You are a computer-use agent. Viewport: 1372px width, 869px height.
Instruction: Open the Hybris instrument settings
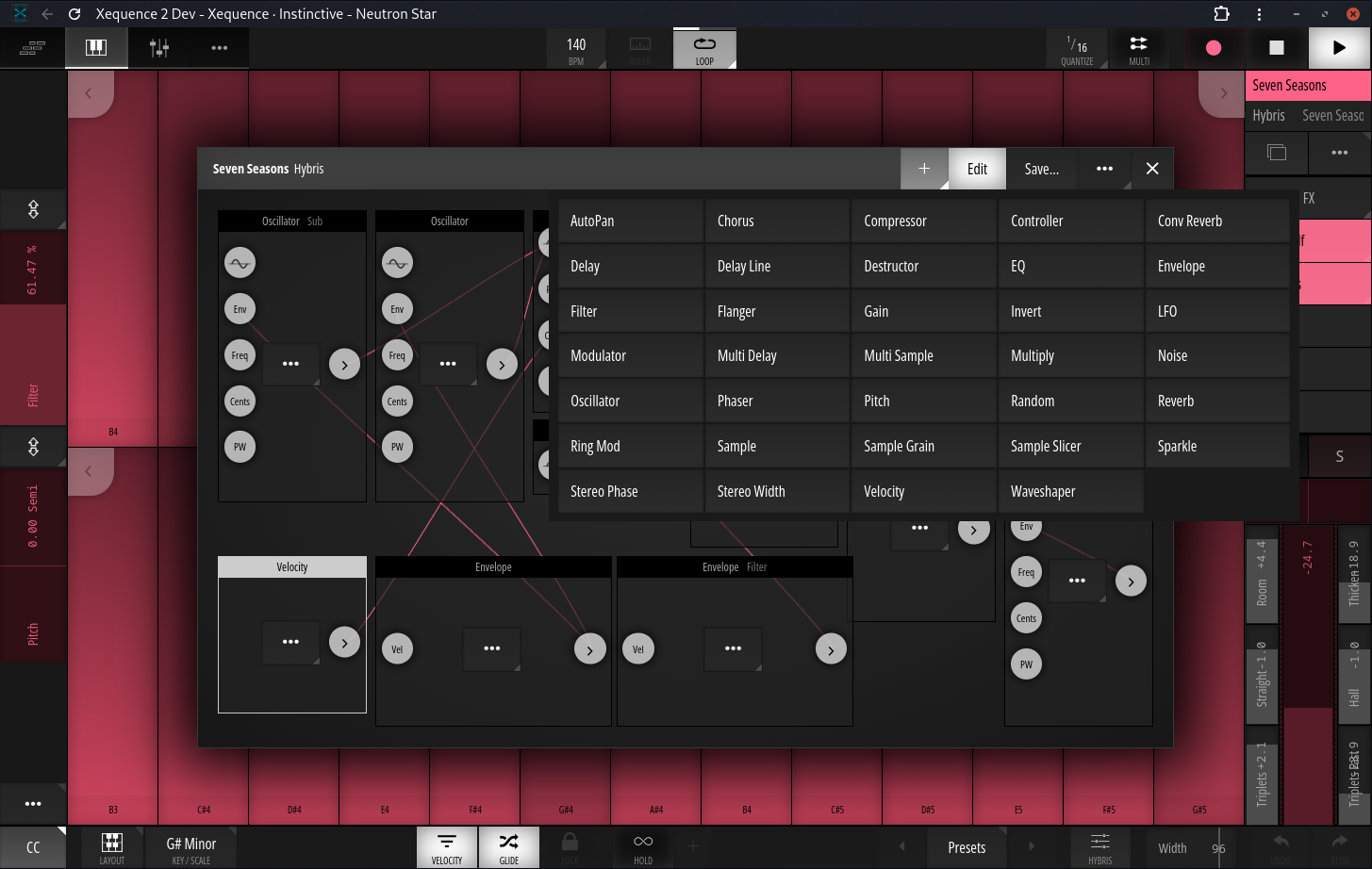(1100, 847)
